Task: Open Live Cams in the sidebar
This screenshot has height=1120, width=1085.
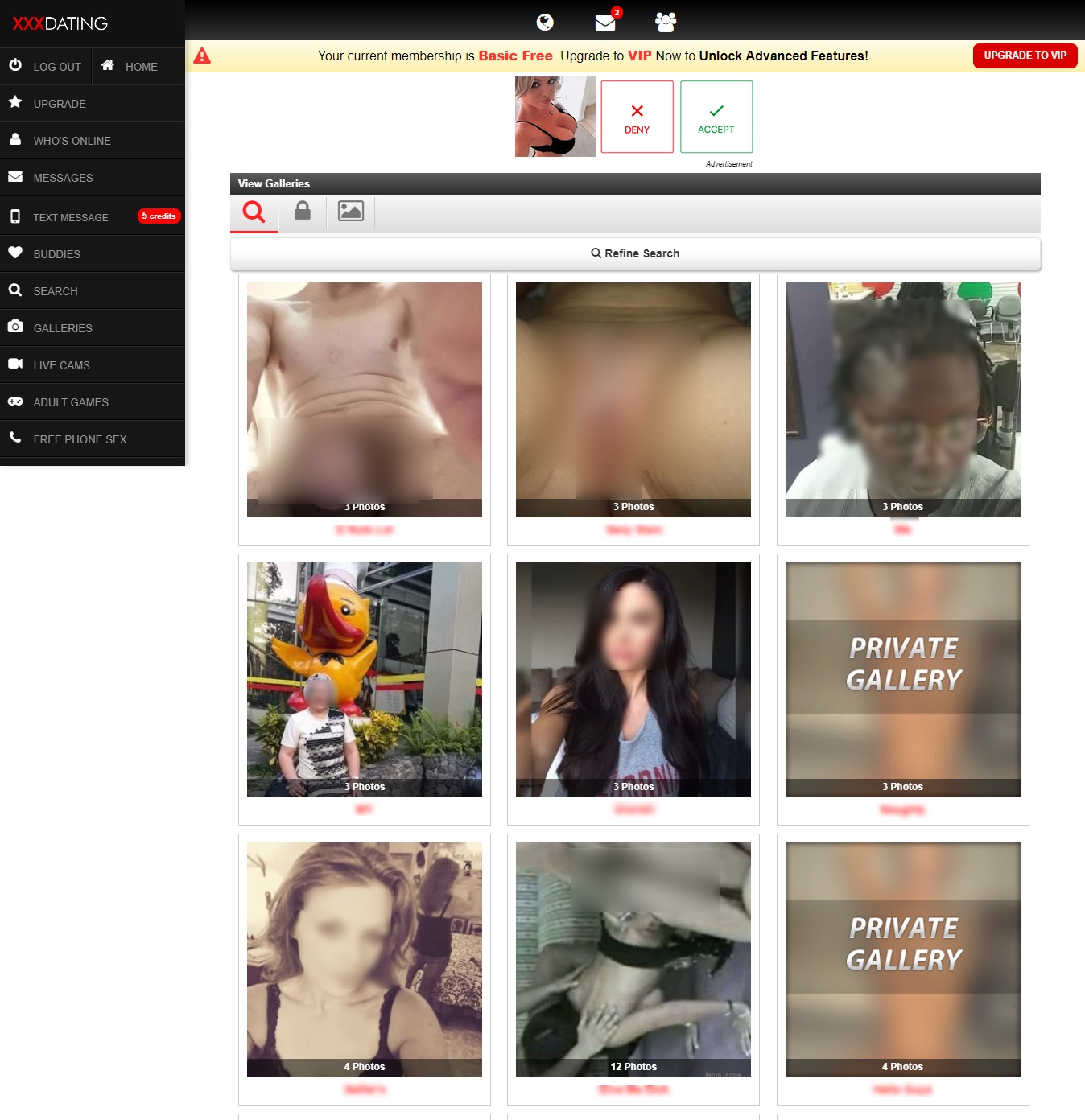Action: 61,365
